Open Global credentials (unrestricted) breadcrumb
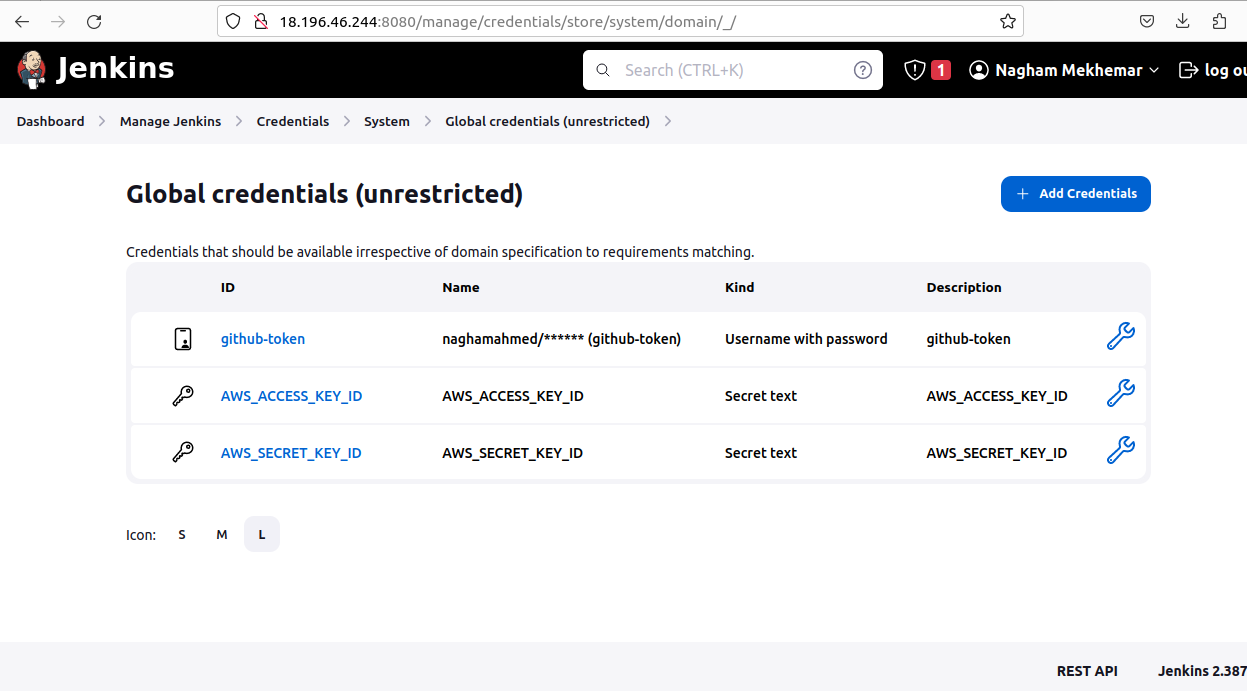 pyautogui.click(x=547, y=121)
